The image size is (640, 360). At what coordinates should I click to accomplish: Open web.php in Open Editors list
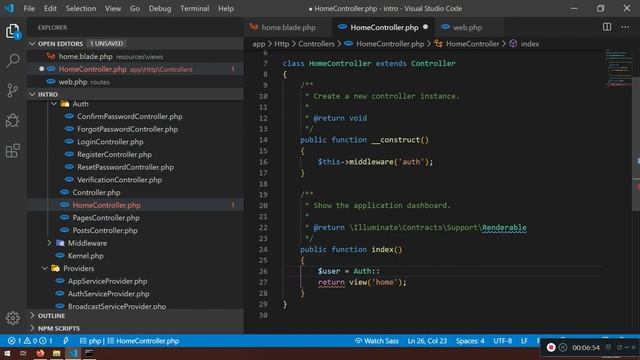[x=136, y=82]
